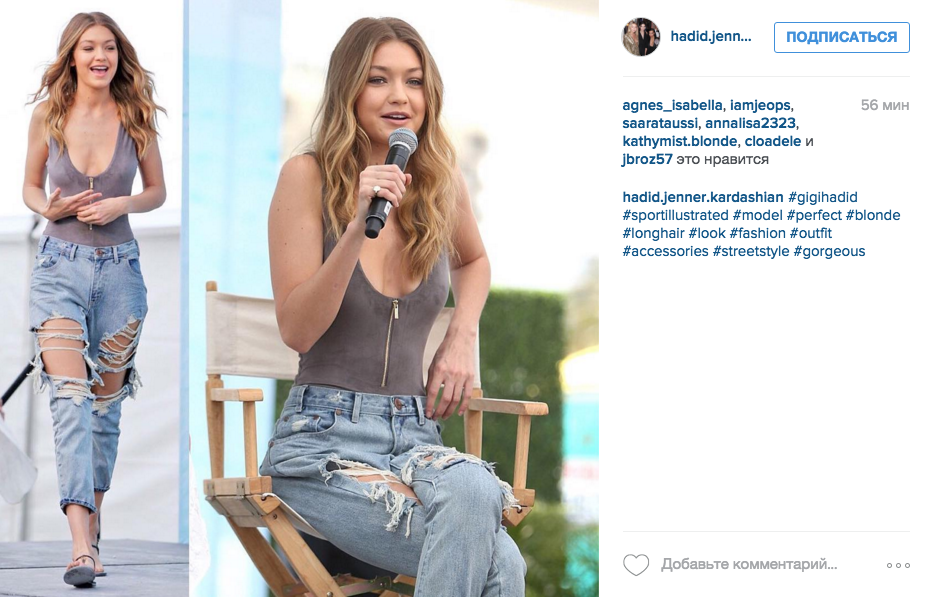The width and height of the screenshot is (932, 597).
Task: Open liker profile iamjeops
Action: 761,105
